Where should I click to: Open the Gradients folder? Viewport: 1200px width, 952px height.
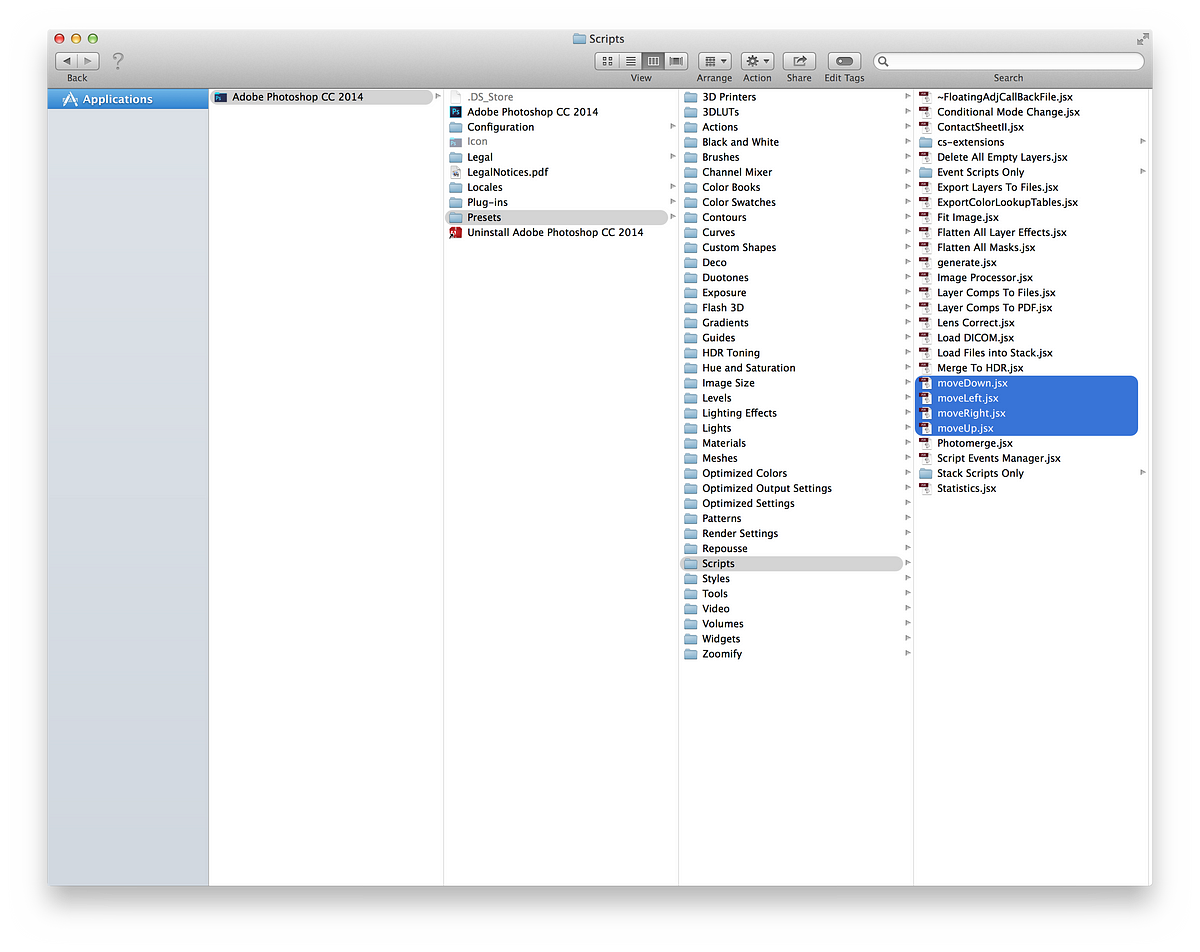click(x=725, y=323)
